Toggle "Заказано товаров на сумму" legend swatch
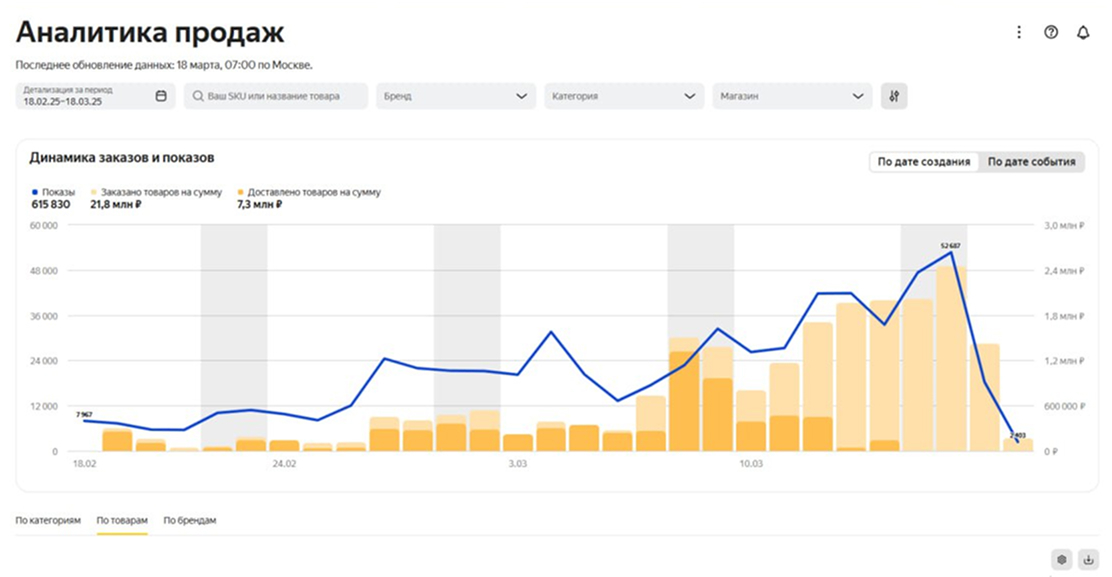This screenshot has width=1112, height=577. (94, 192)
